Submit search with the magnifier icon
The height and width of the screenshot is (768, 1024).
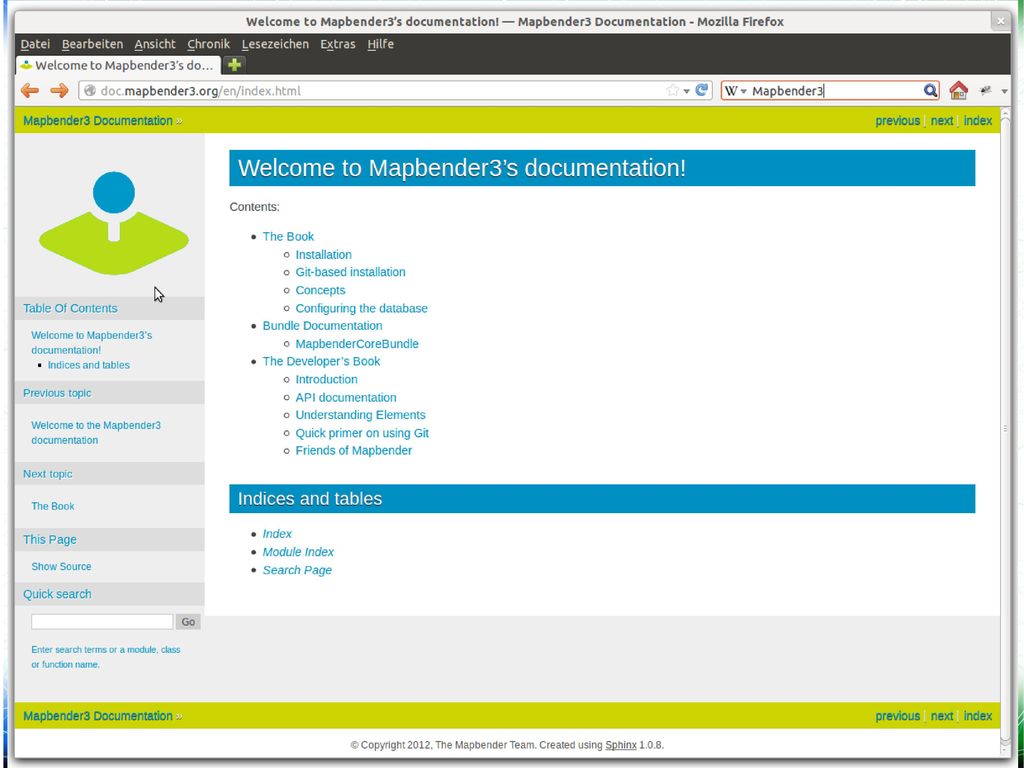click(930, 90)
